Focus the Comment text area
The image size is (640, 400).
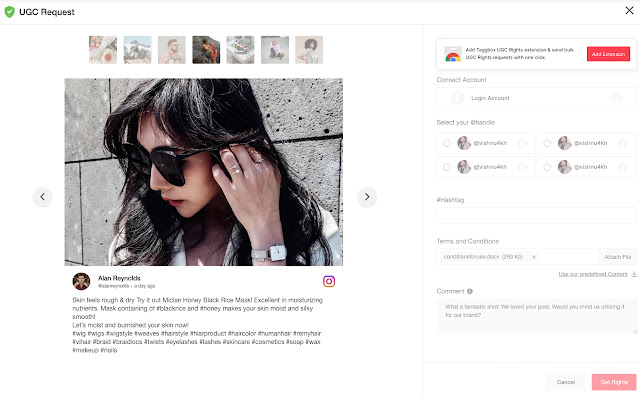[536, 316]
